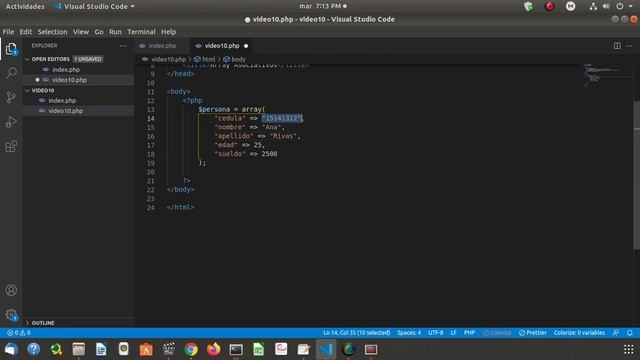This screenshot has width=640, height=360.
Task: Open the Run and Debug view
Action: click(11, 122)
